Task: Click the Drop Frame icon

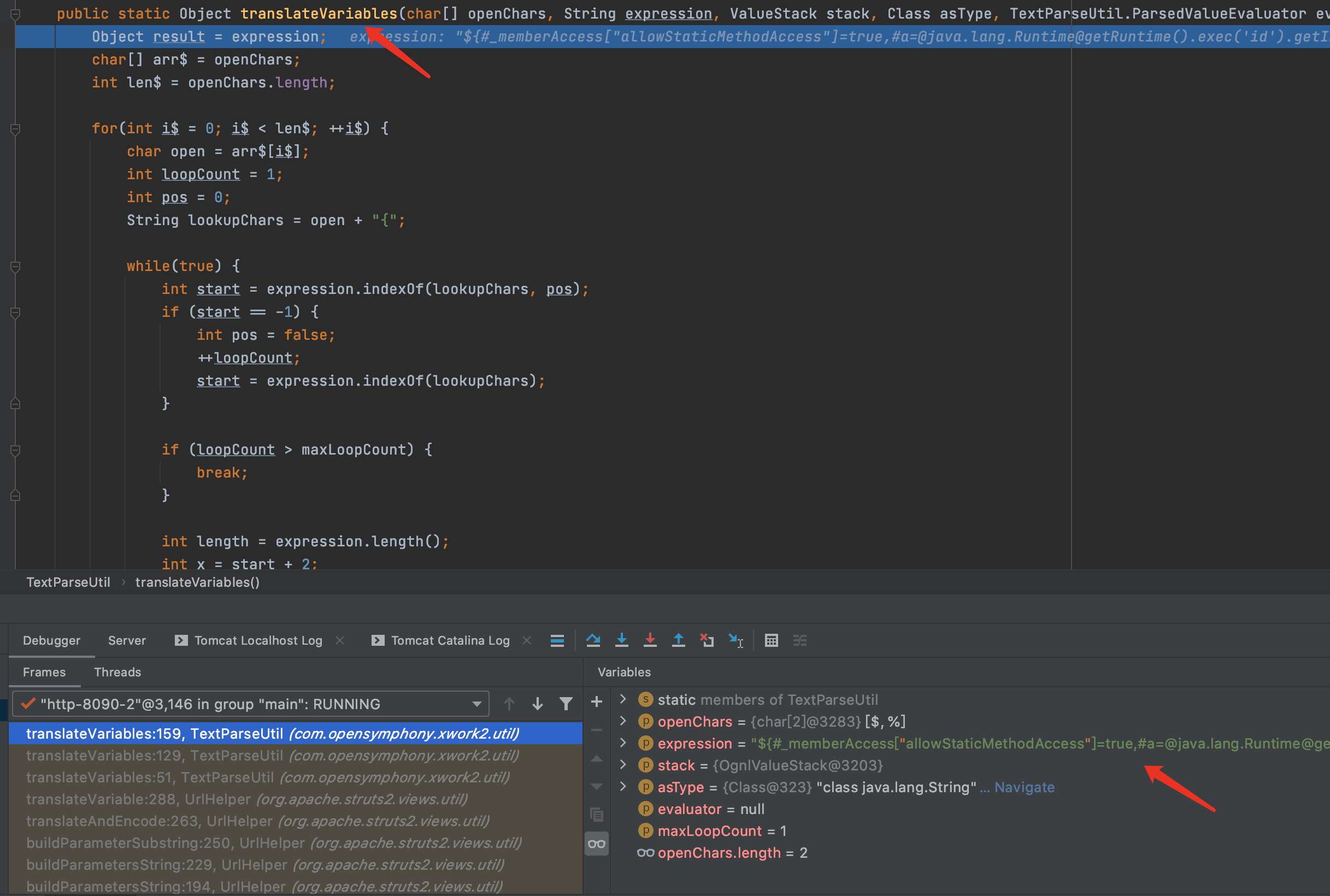Action: [x=707, y=640]
